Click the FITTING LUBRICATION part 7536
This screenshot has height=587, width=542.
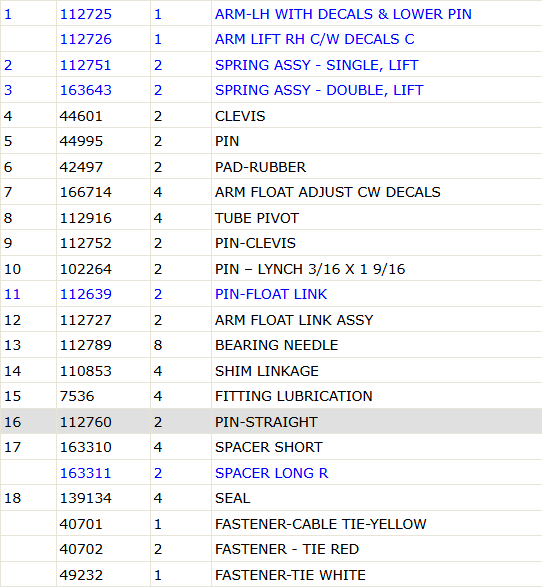coord(77,396)
